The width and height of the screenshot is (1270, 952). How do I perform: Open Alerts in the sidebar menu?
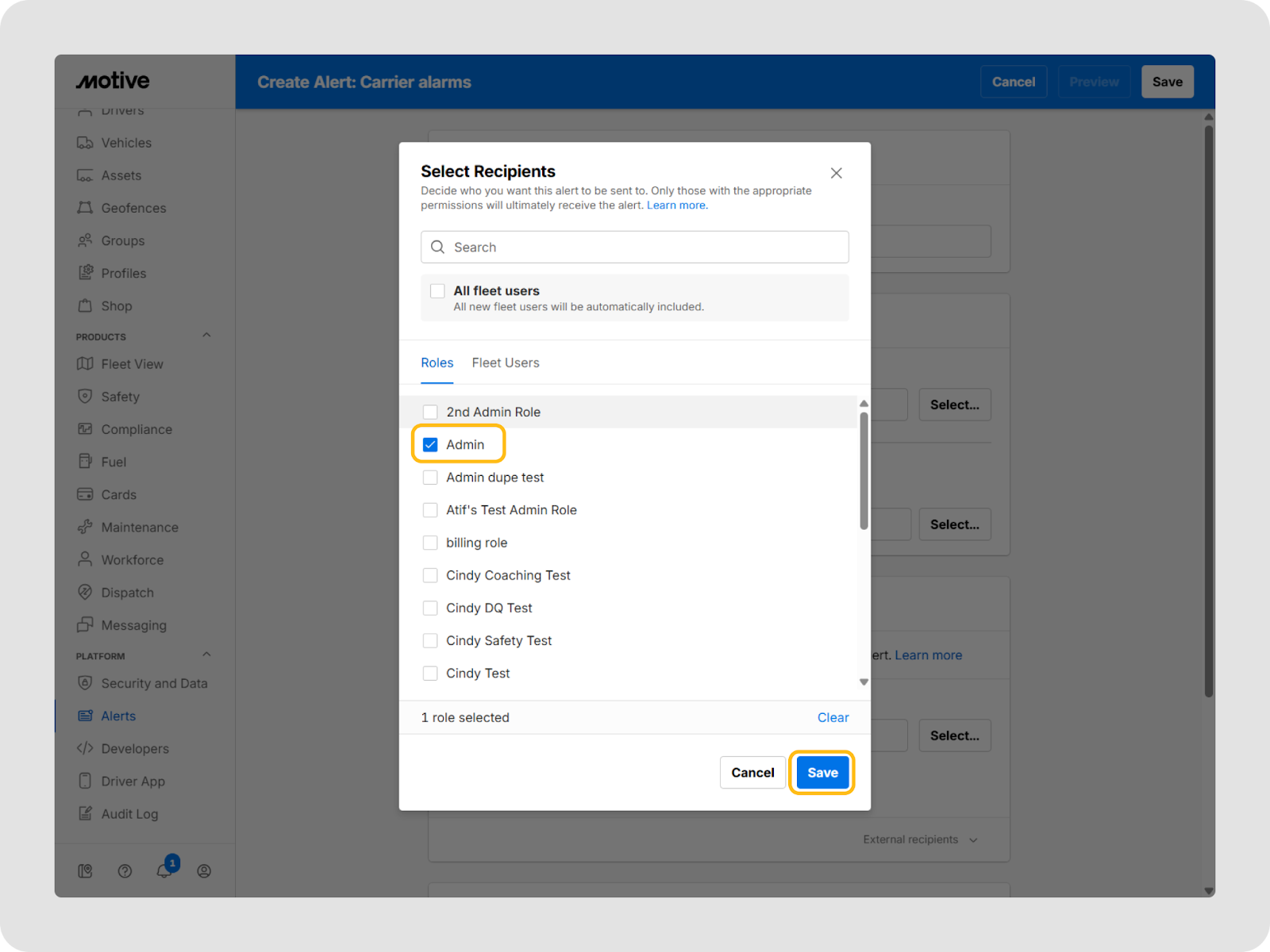click(x=118, y=716)
